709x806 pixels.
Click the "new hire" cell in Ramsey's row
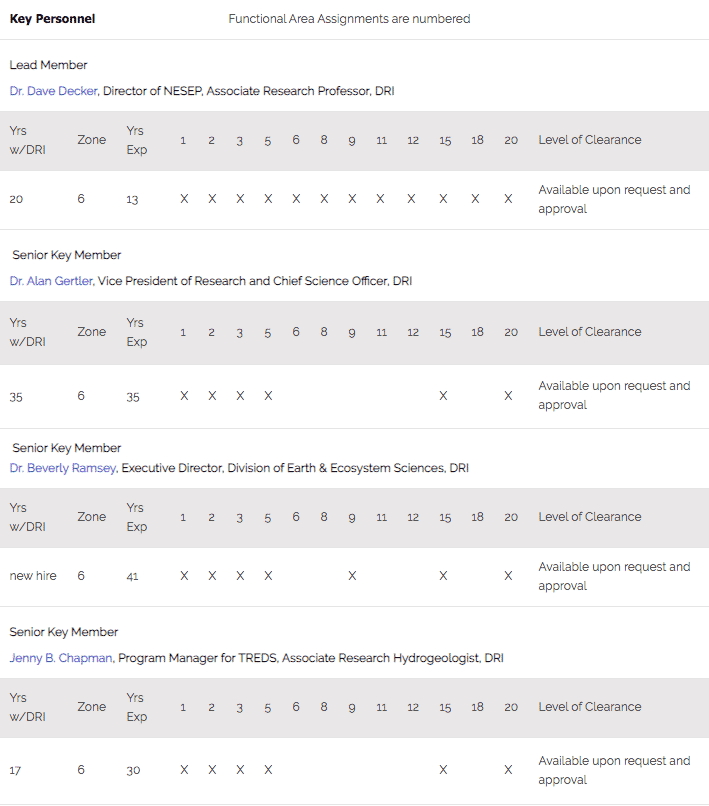(x=33, y=576)
